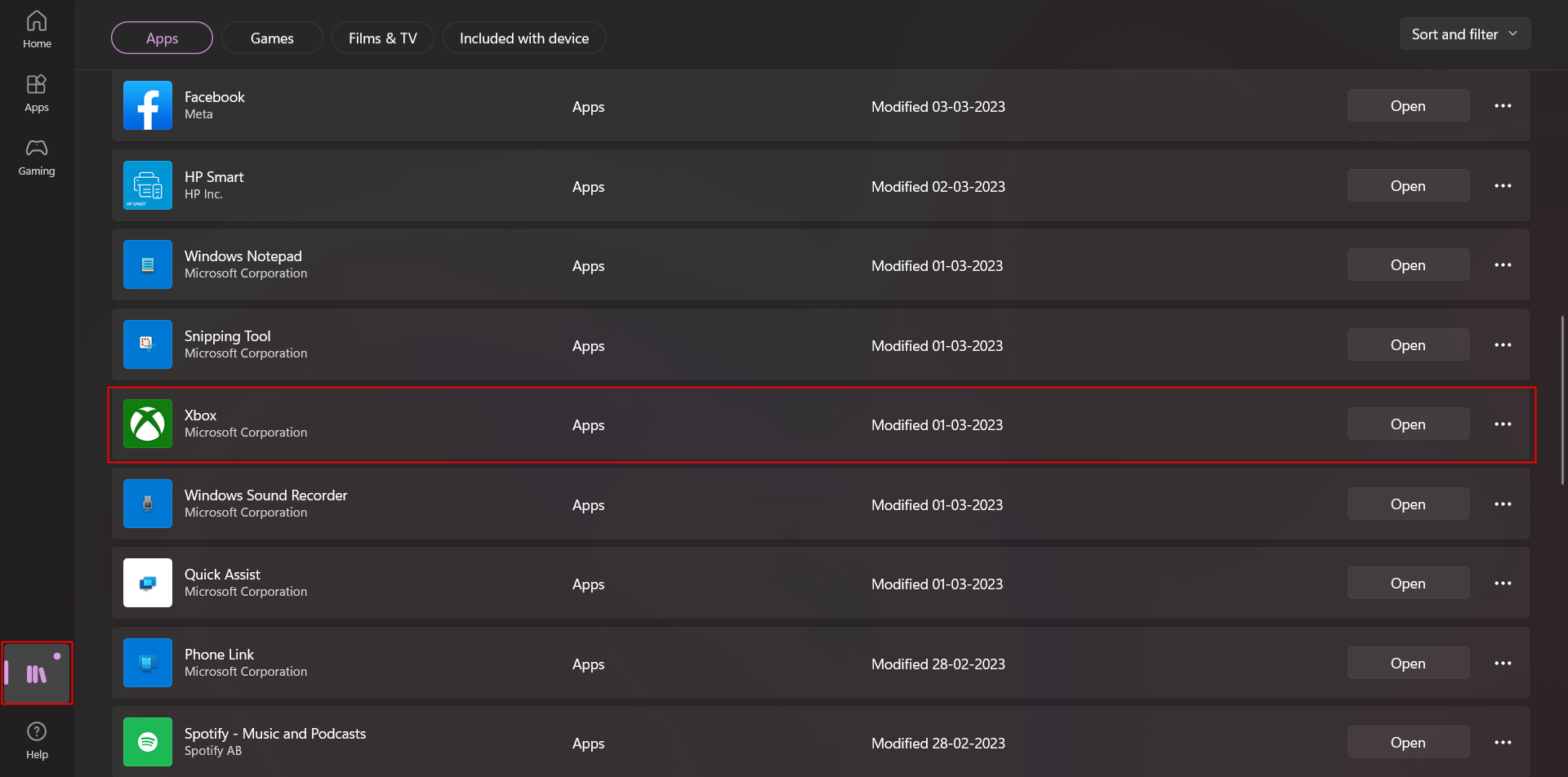Click the 'Snipping Tool' title

pyautogui.click(x=227, y=336)
